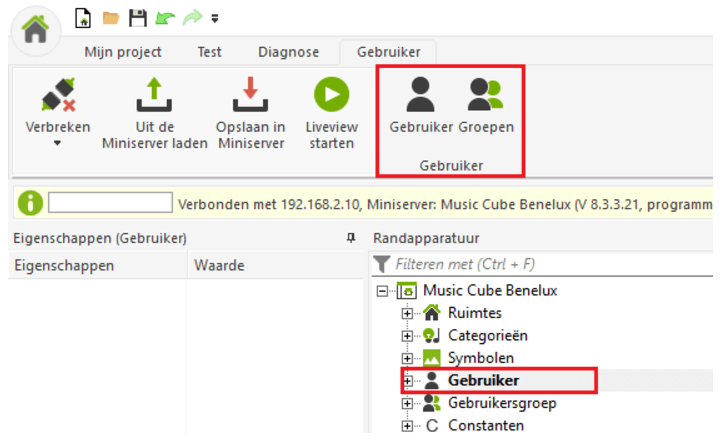The height and width of the screenshot is (448, 727).
Task: Create a new document from quick toolbar
Action: [84, 17]
